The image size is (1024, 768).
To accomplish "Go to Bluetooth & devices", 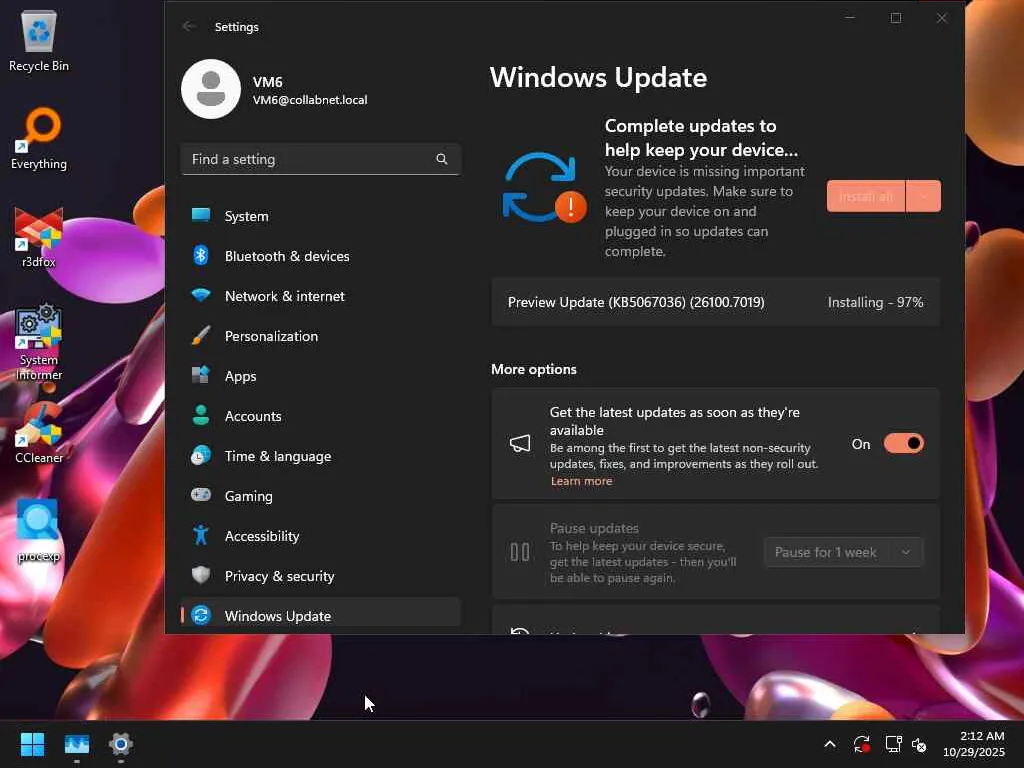I will (321, 256).
